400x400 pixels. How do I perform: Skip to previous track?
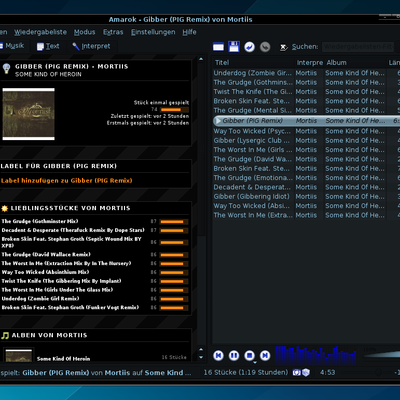coord(218,356)
